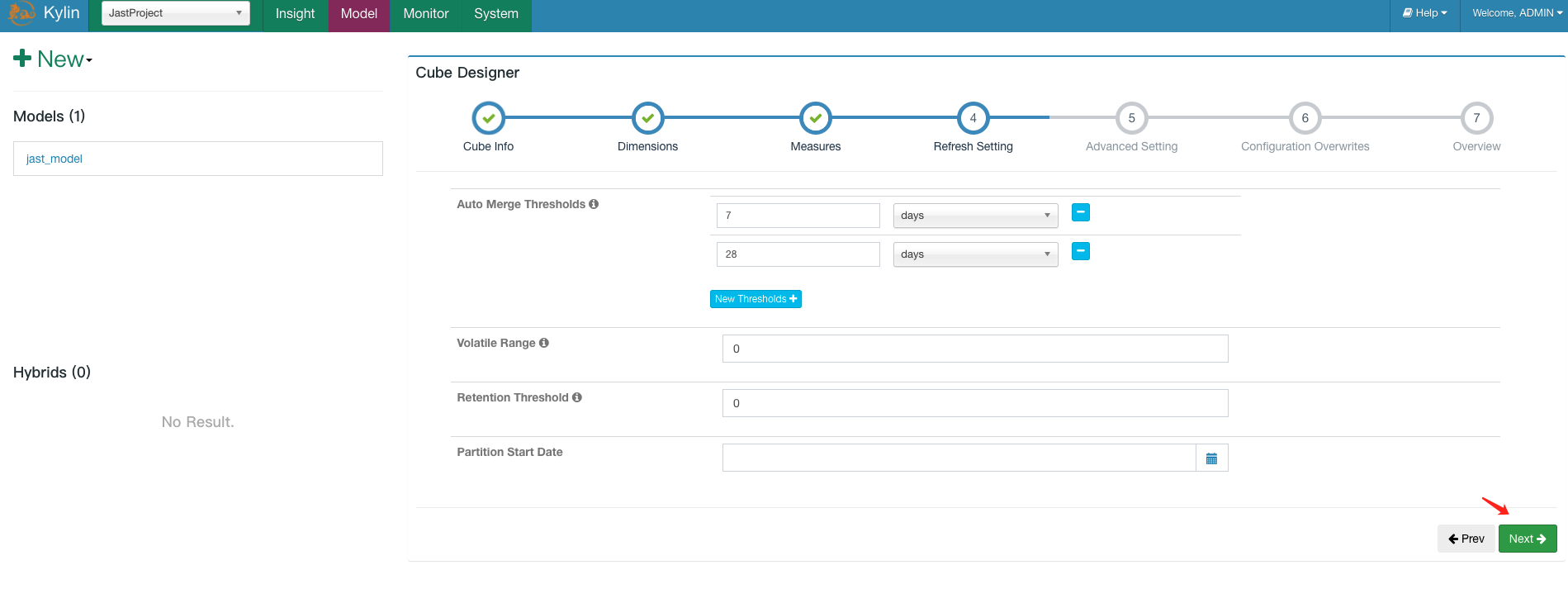
Task: Click step 7 Overview circle
Action: point(1477,118)
